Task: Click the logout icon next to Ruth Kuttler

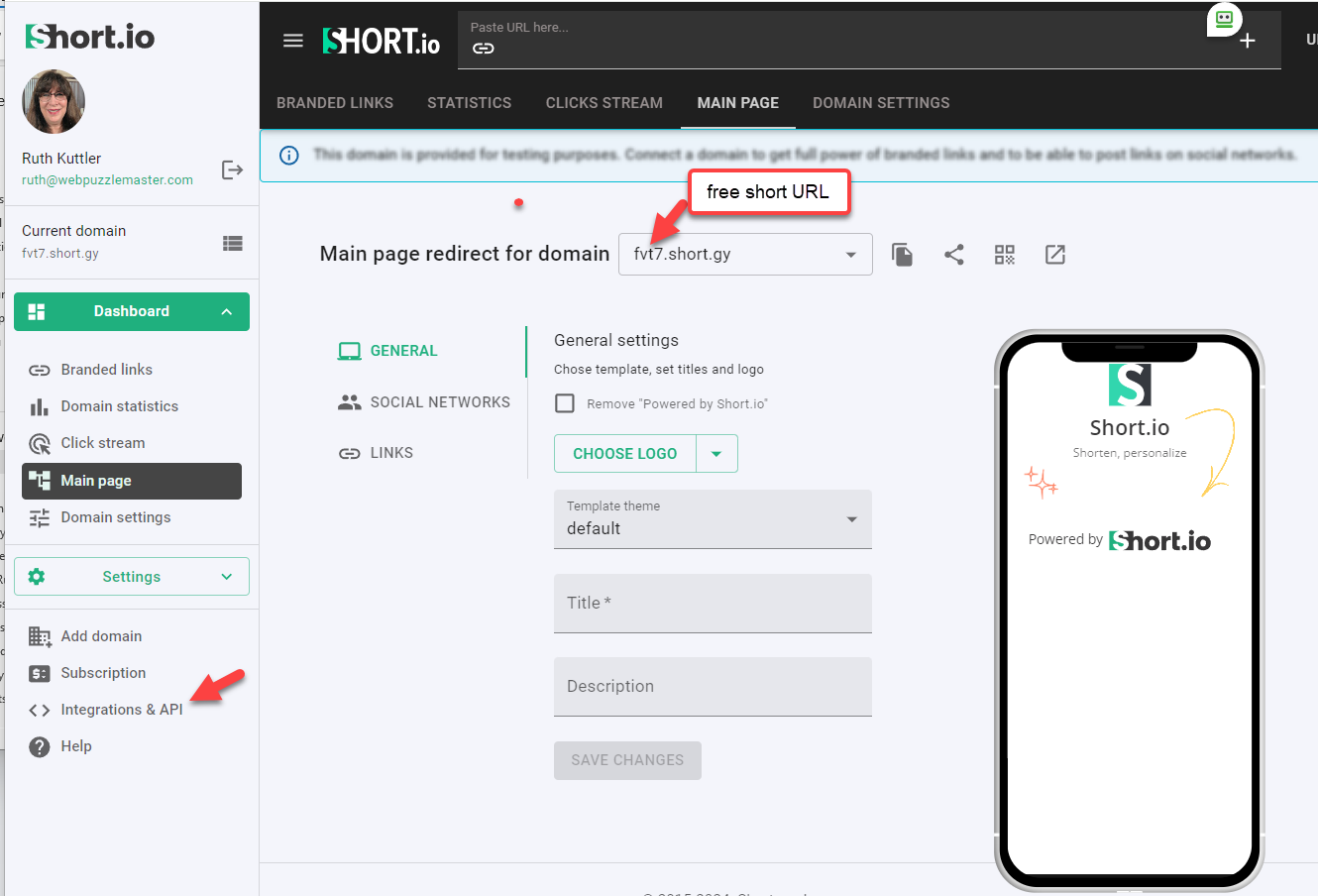Action: (x=232, y=169)
